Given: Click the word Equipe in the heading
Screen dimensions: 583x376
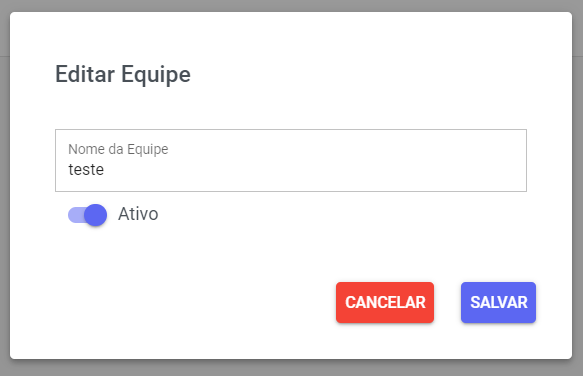Looking at the screenshot, I should (x=156, y=75).
